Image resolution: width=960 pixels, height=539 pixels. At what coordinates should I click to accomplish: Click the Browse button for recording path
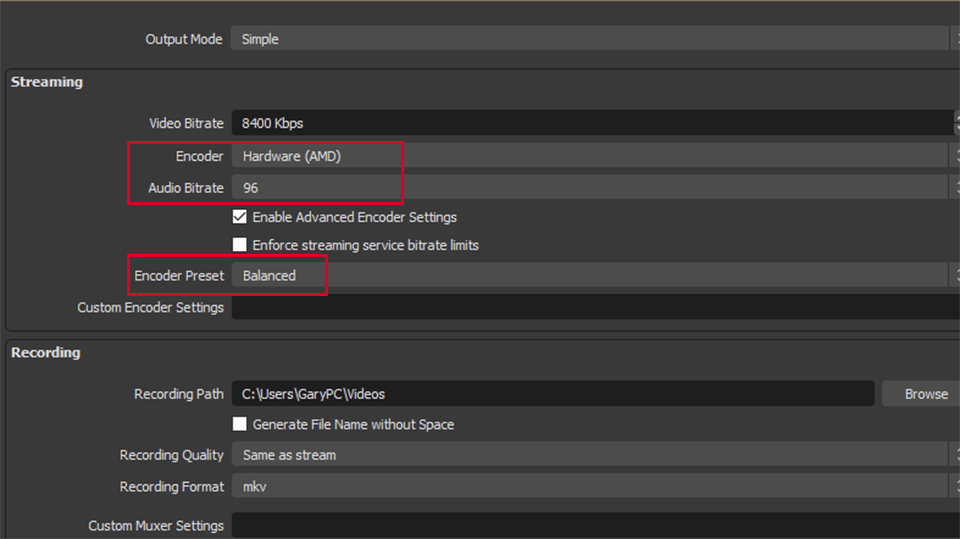(921, 394)
